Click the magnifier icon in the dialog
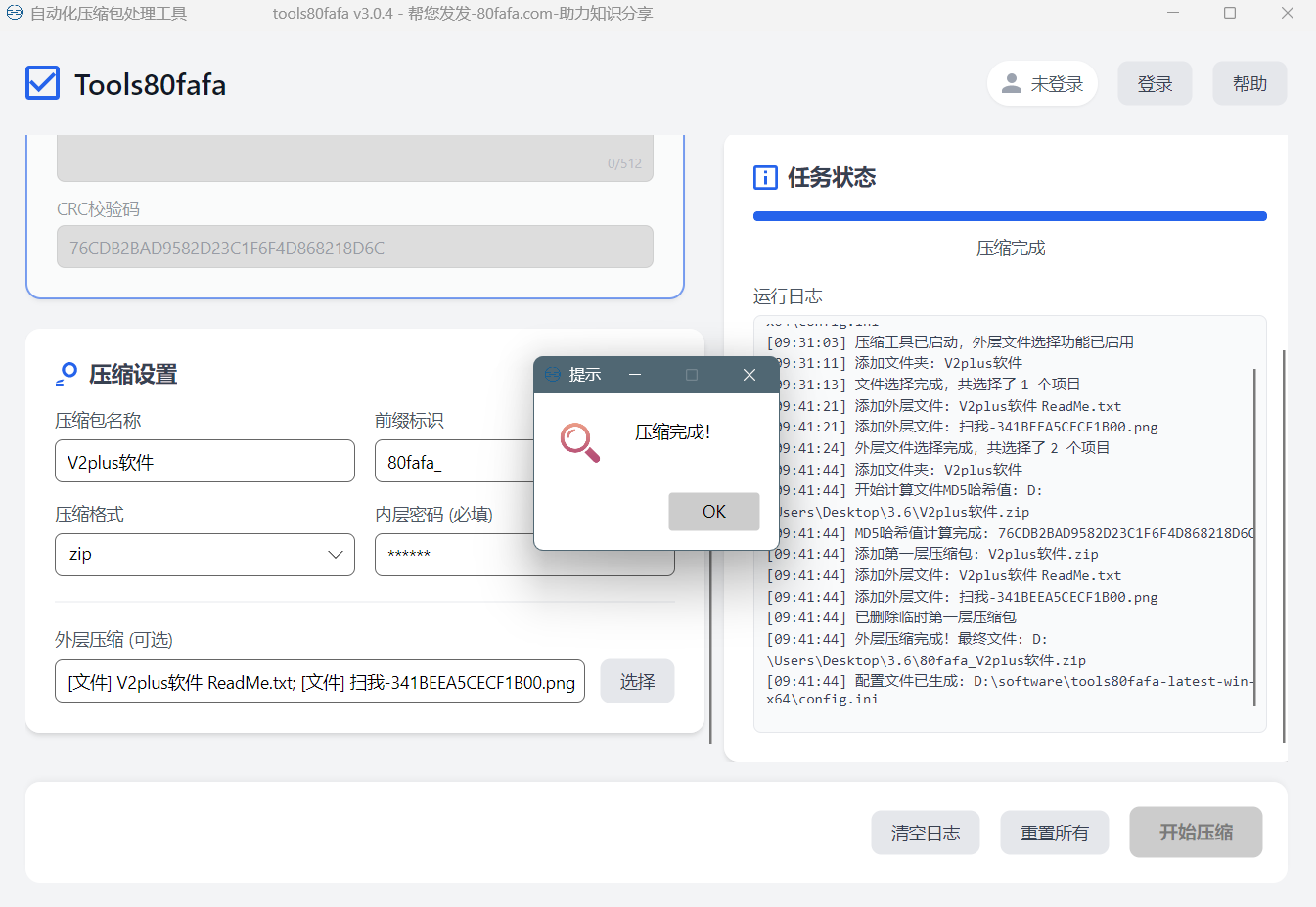Screen dimensions: 1316x907 [x=579, y=442]
